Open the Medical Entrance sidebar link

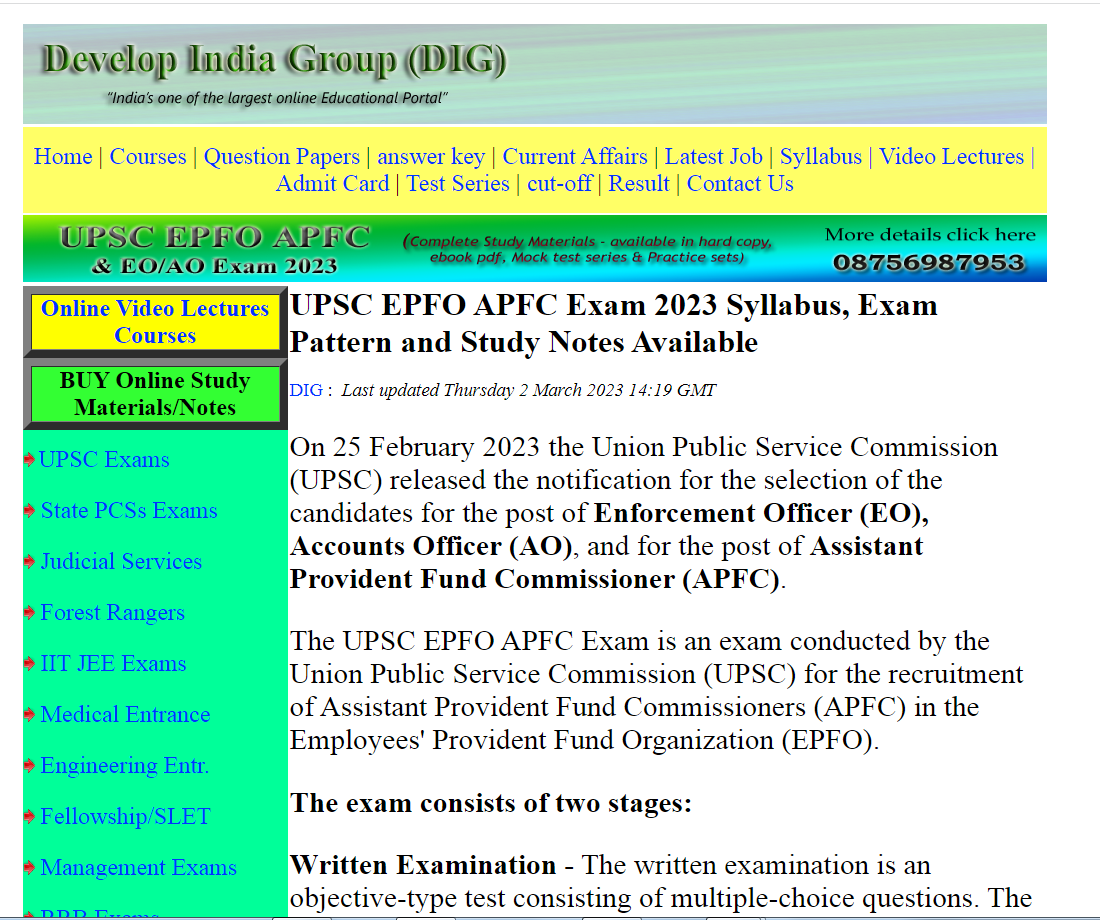126,715
